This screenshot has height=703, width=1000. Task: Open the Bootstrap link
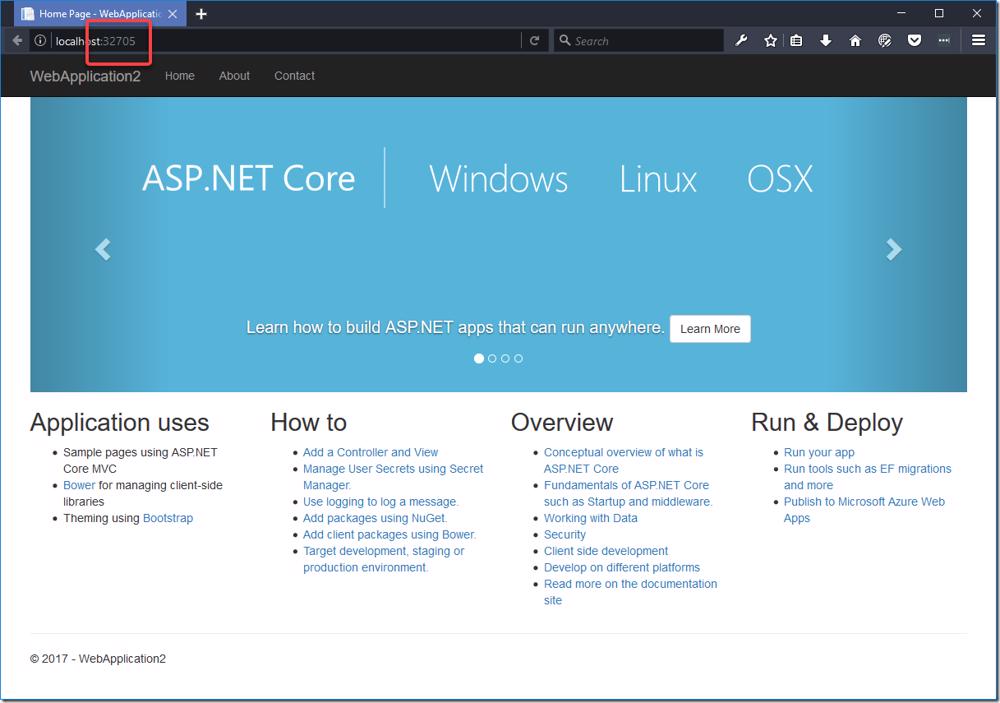[168, 518]
